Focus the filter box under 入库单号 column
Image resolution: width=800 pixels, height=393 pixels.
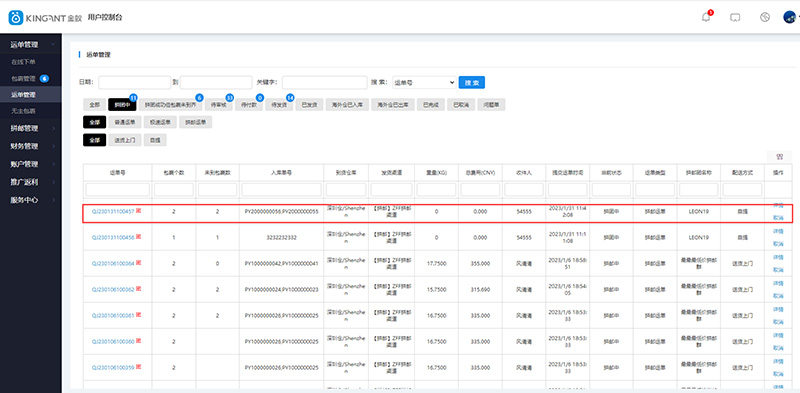(281, 189)
